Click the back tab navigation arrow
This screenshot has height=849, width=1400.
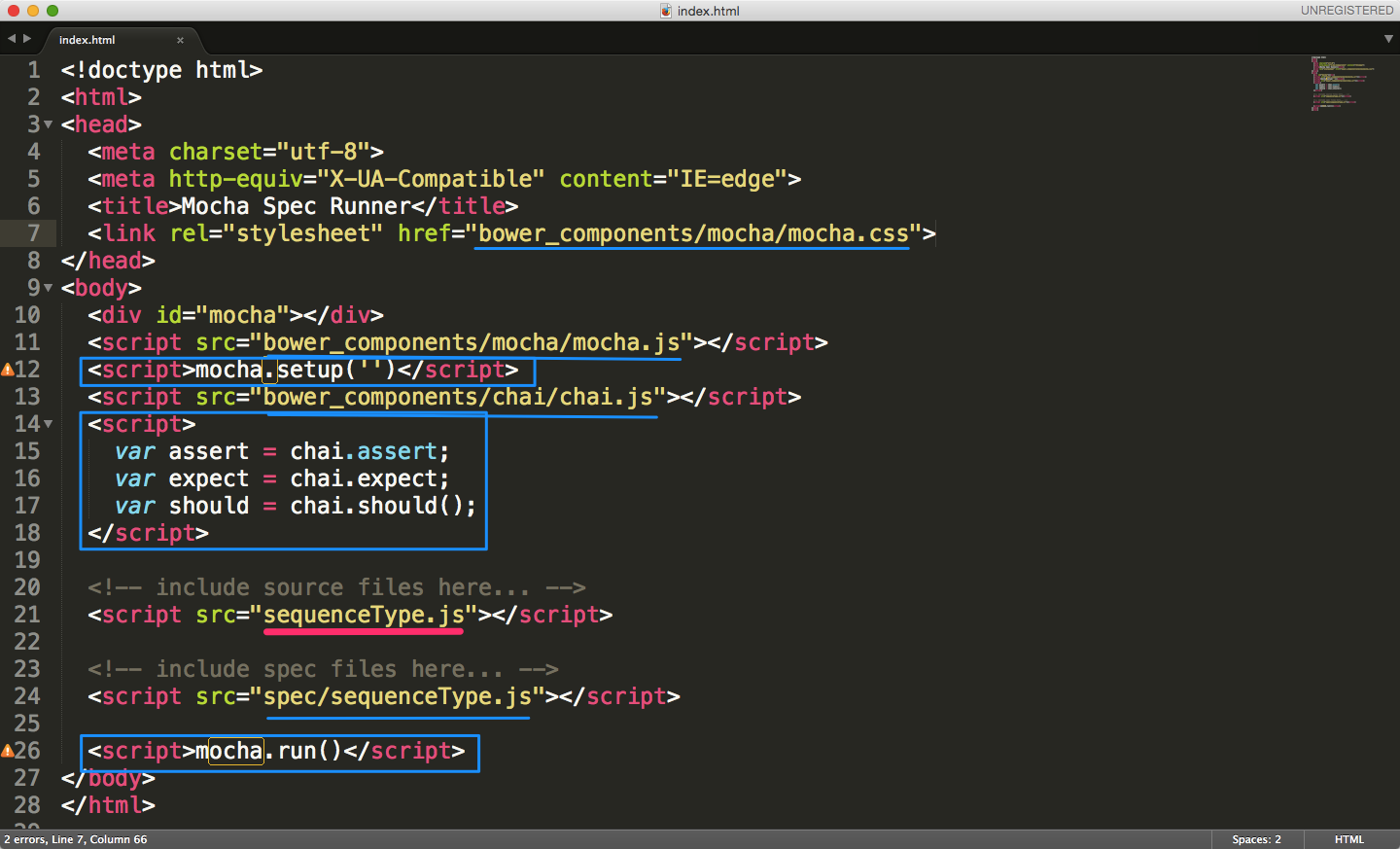tap(12, 39)
